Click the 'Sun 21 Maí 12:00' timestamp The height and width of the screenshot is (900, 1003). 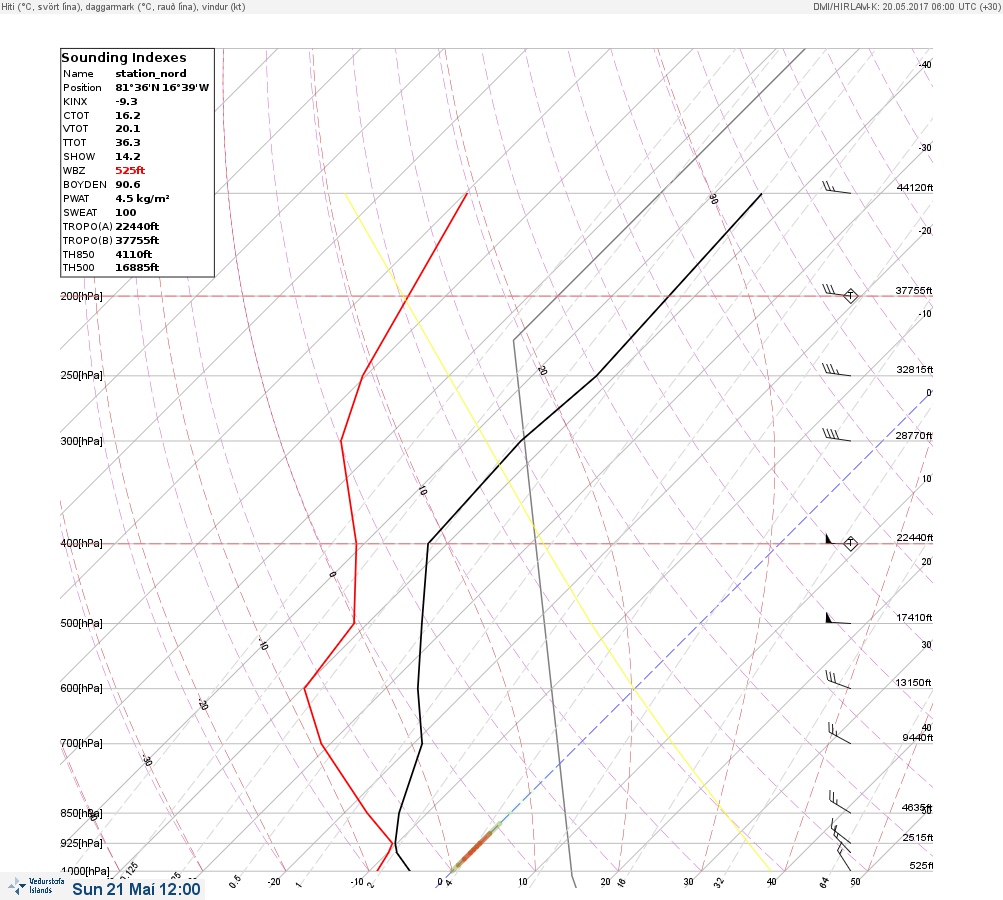pos(136,889)
